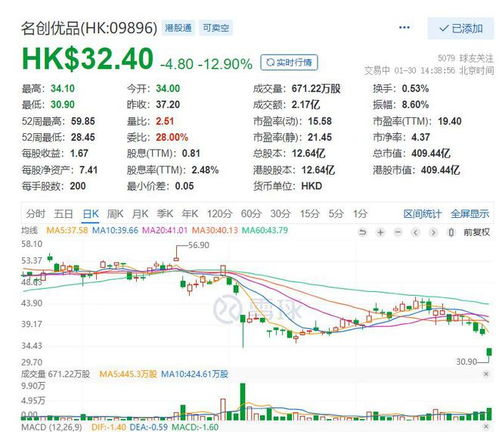Click the volume MA10:424.61万股 label
Screen dimensions: 499x432
point(195,374)
